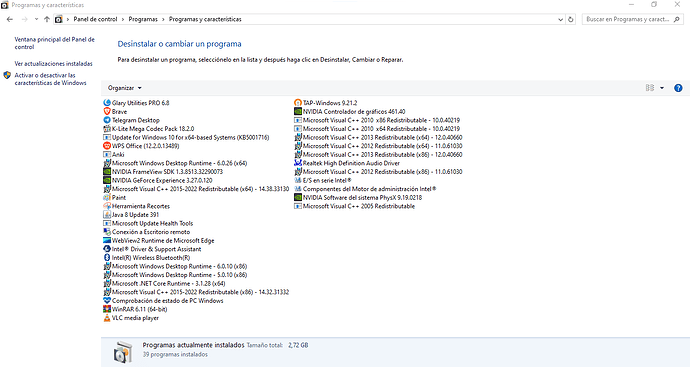The width and height of the screenshot is (690, 367).
Task: Select the Anki program icon
Action: click(x=106, y=154)
